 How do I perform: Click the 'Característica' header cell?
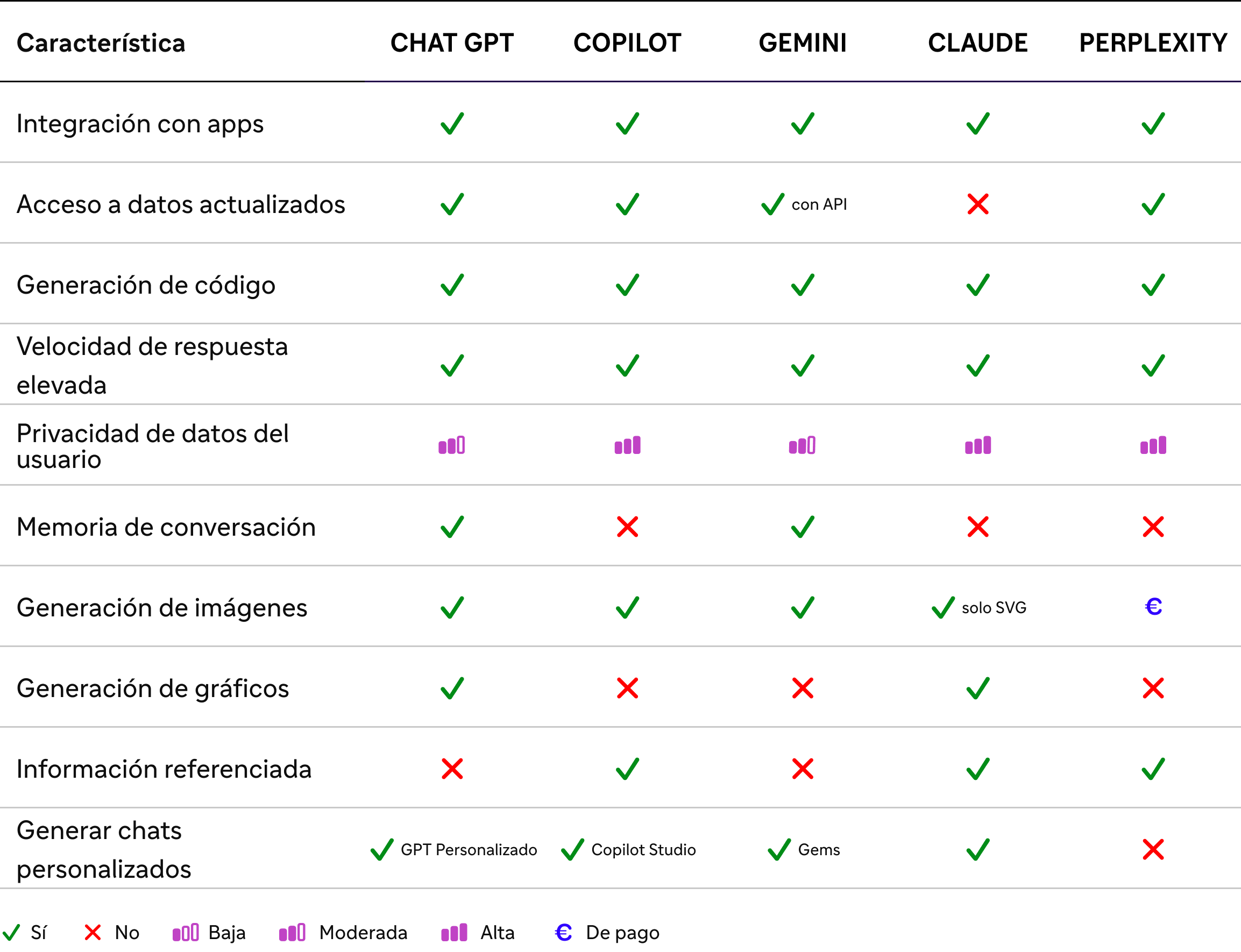coord(101,42)
